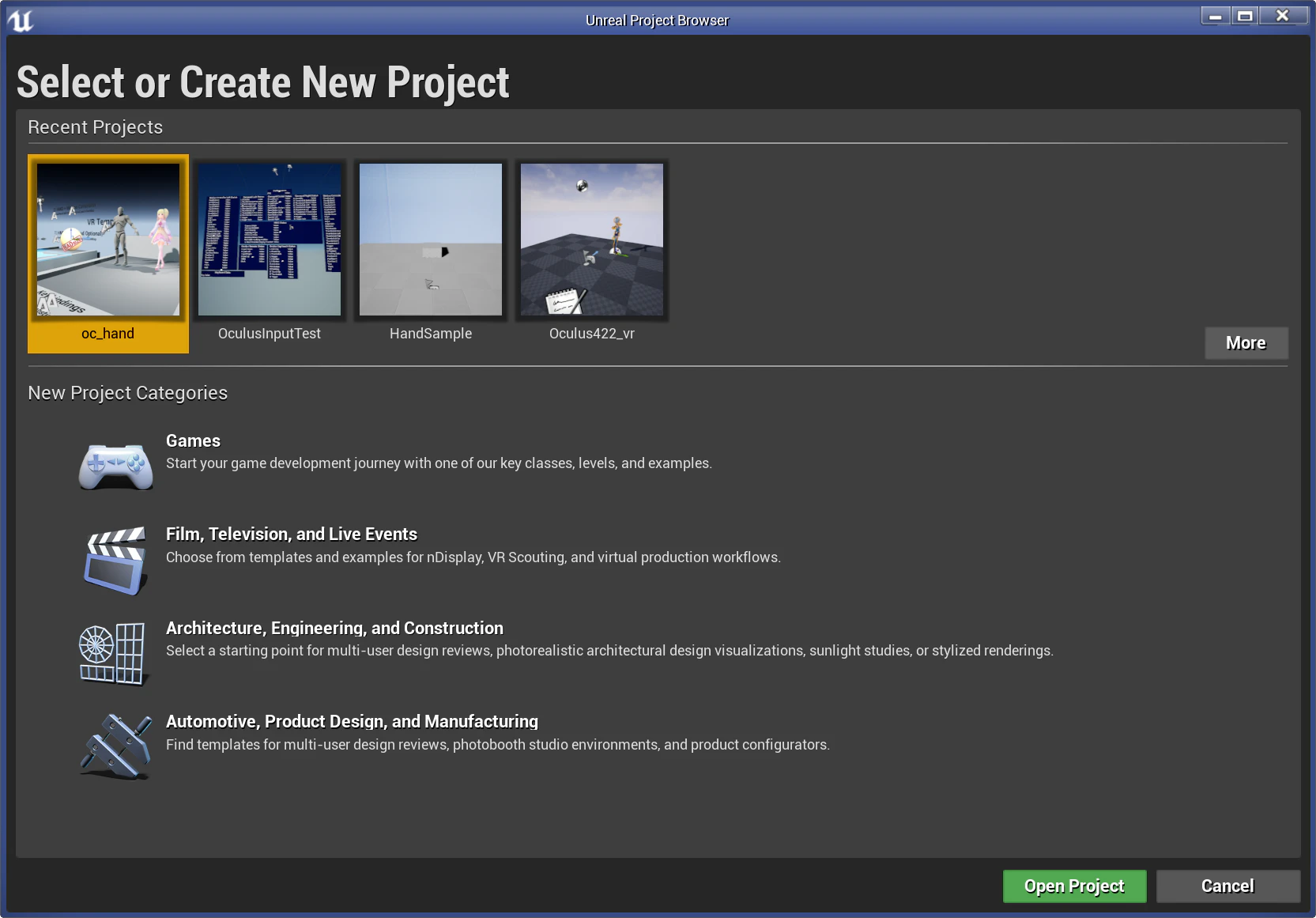Choose Architecture, Engineering, and Construction title
The height and width of the screenshot is (918, 1316).
coord(334,629)
